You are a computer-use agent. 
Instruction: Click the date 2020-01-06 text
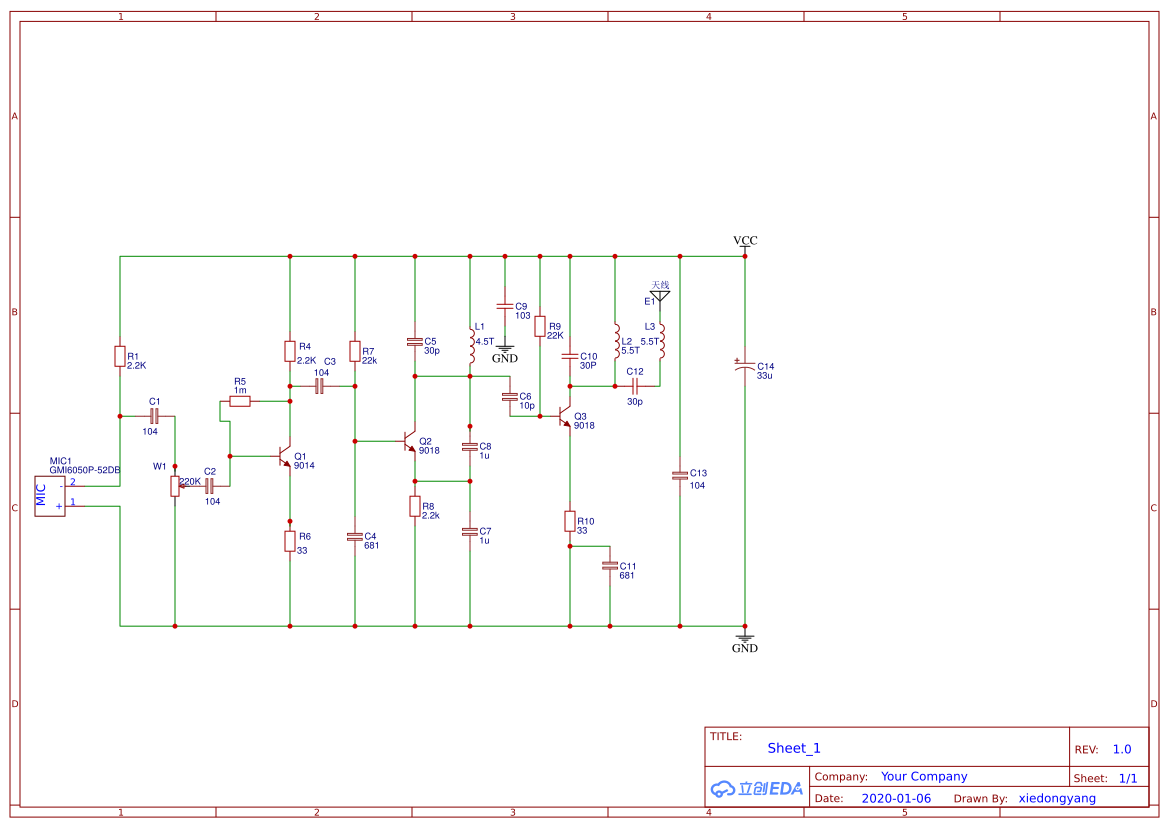pos(896,798)
